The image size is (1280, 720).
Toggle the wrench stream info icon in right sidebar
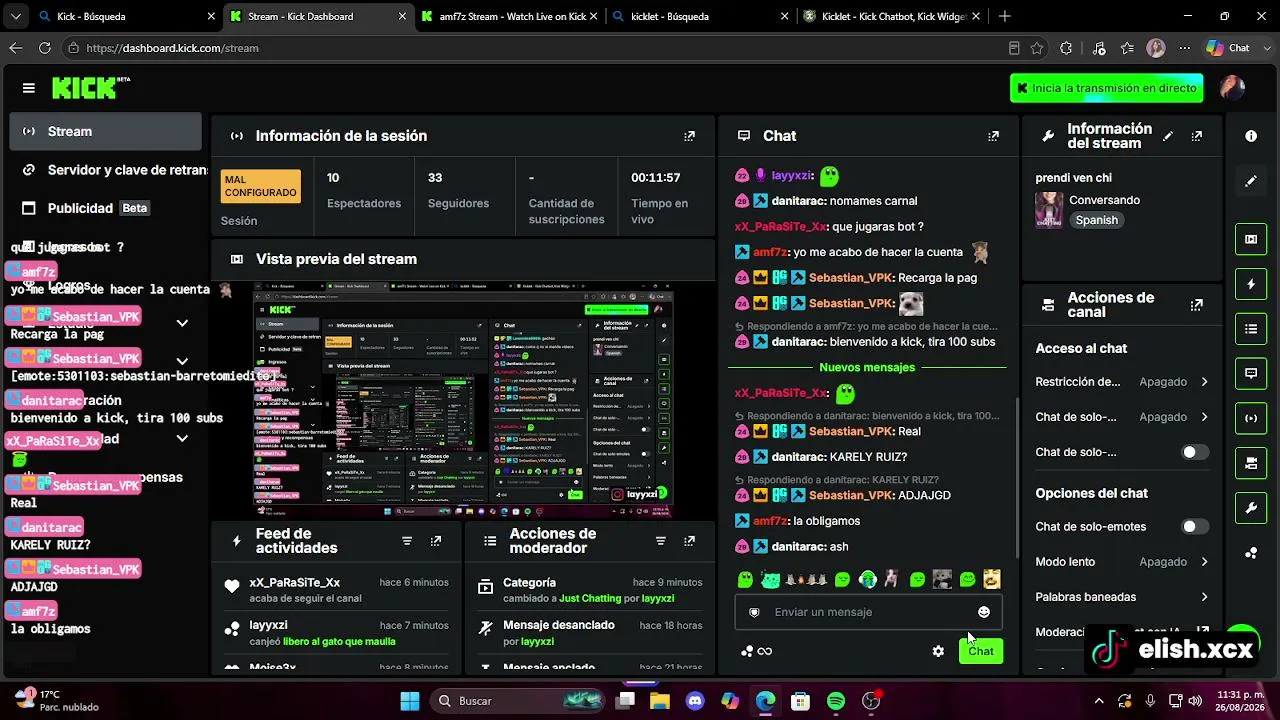(1251, 508)
